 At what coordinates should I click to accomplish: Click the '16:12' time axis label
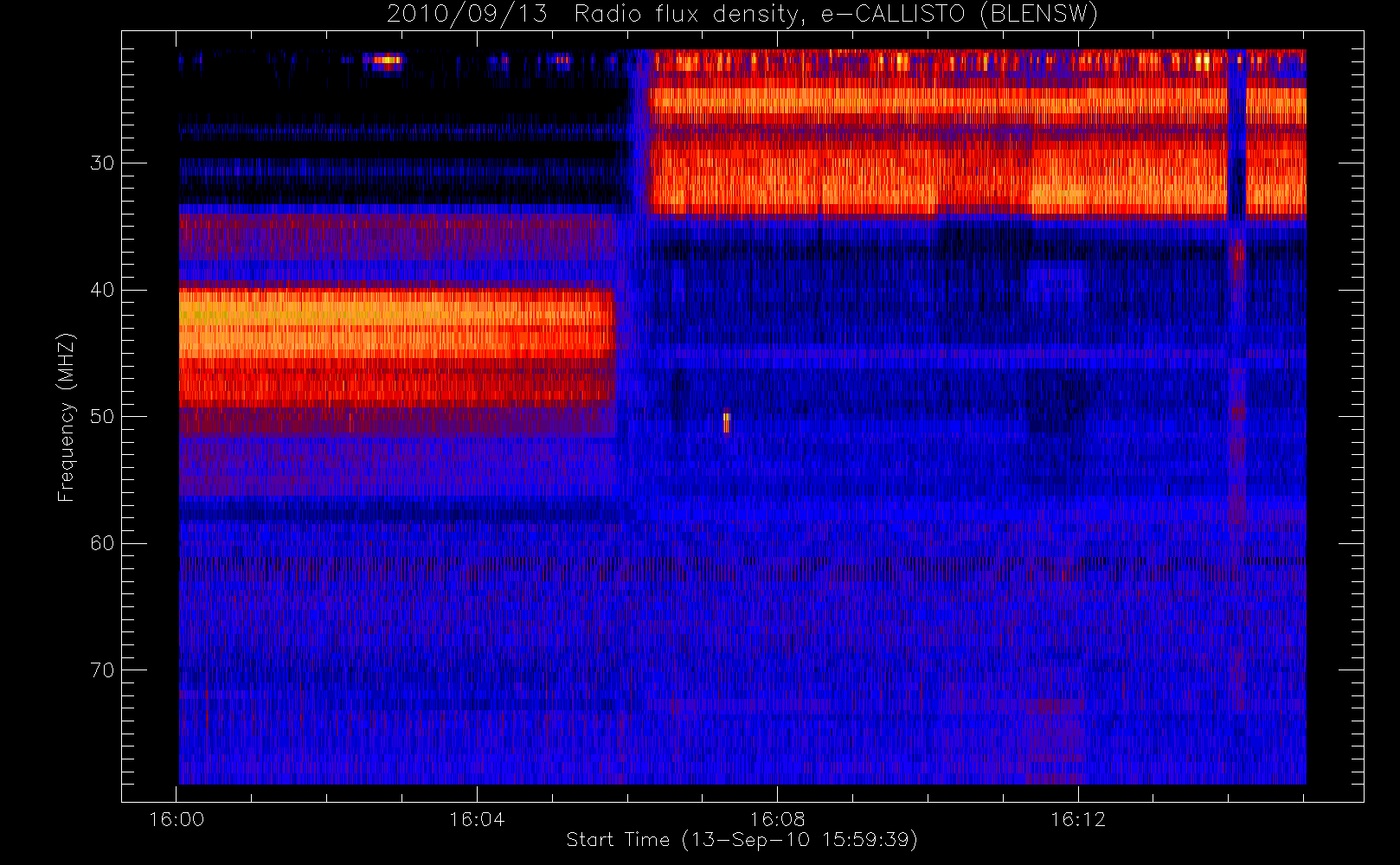point(1078,819)
